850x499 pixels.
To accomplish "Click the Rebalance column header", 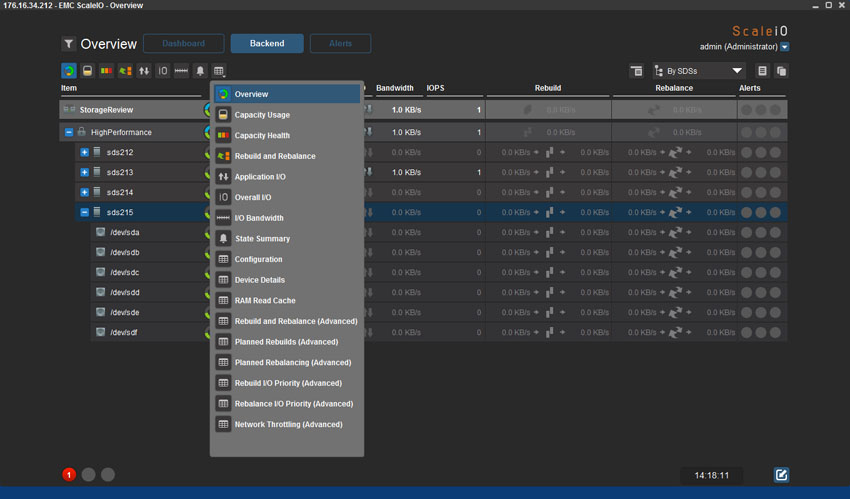I will (x=674, y=88).
